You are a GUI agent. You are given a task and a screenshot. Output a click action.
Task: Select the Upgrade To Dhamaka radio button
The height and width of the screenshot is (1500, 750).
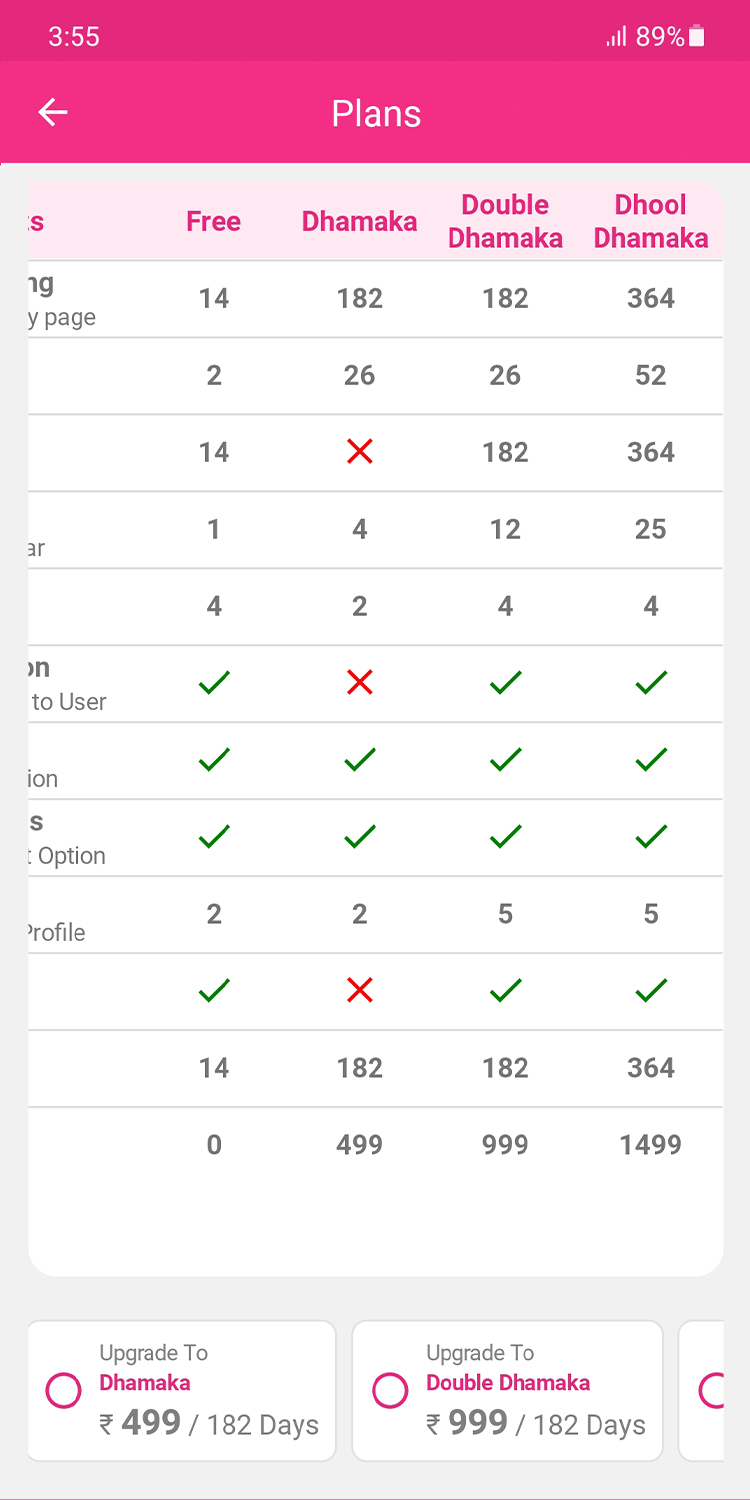64,1390
